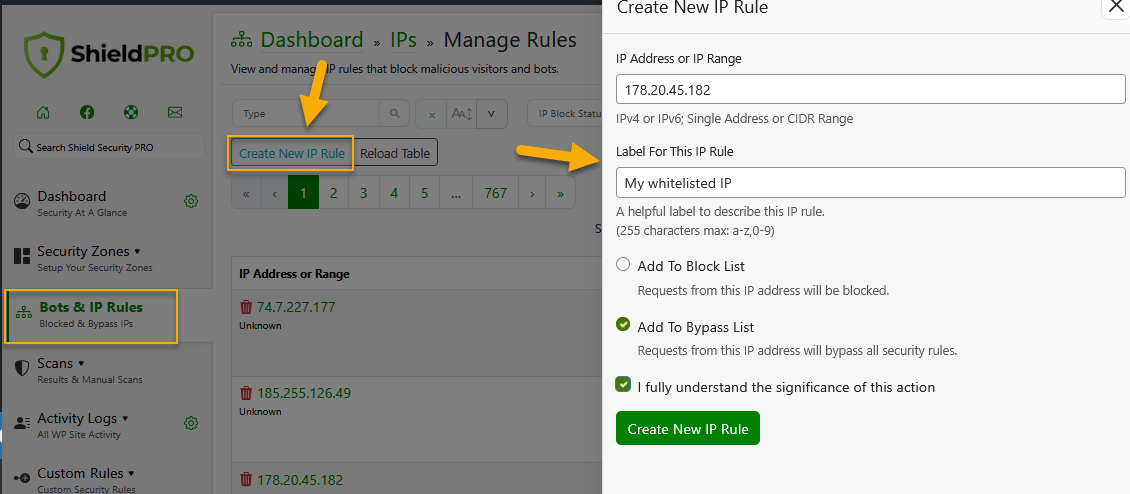Click the sitemap icon beside the Dashboard breadcrumb
Screen dimensions: 1130x494
point(241,40)
